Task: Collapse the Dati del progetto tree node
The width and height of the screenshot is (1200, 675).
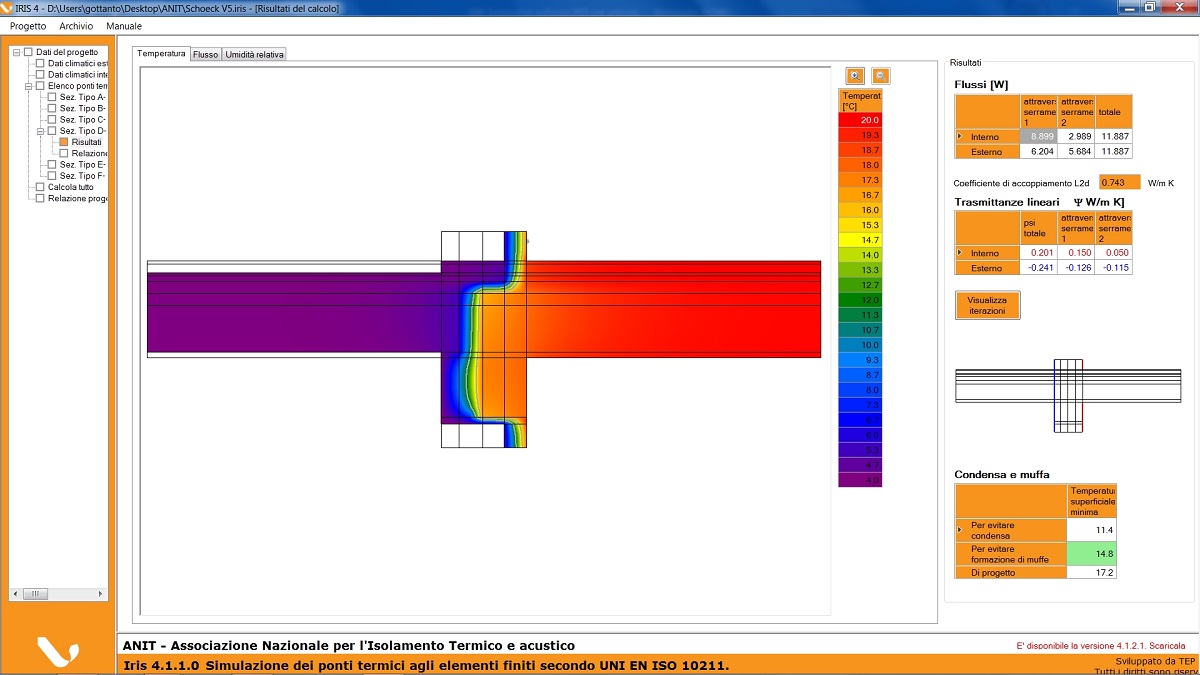Action: click(x=16, y=52)
